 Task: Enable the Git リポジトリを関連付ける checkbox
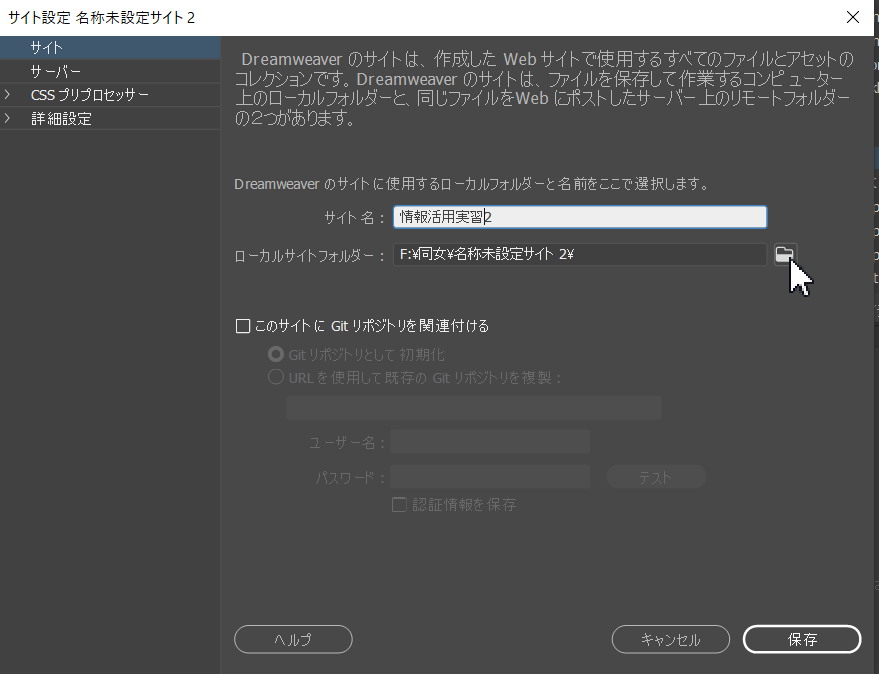tap(242, 325)
